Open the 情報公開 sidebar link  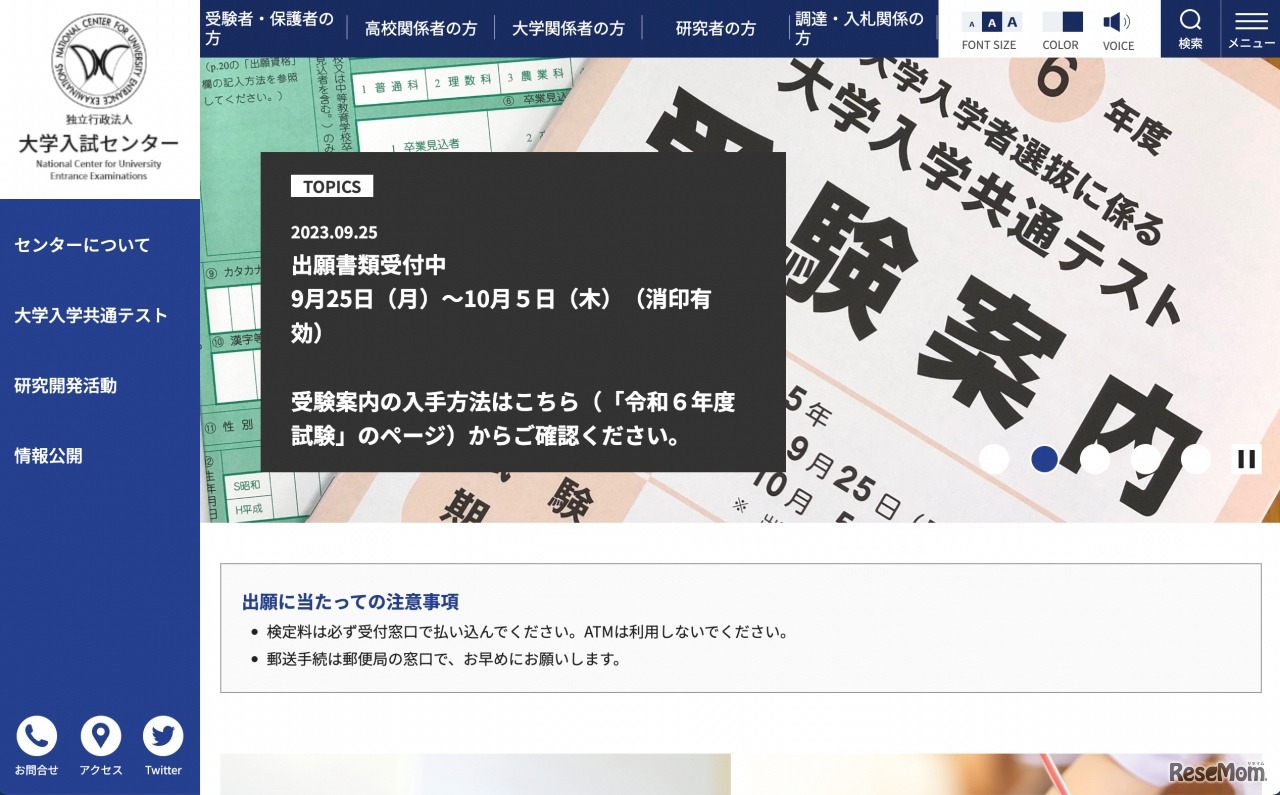(x=48, y=456)
